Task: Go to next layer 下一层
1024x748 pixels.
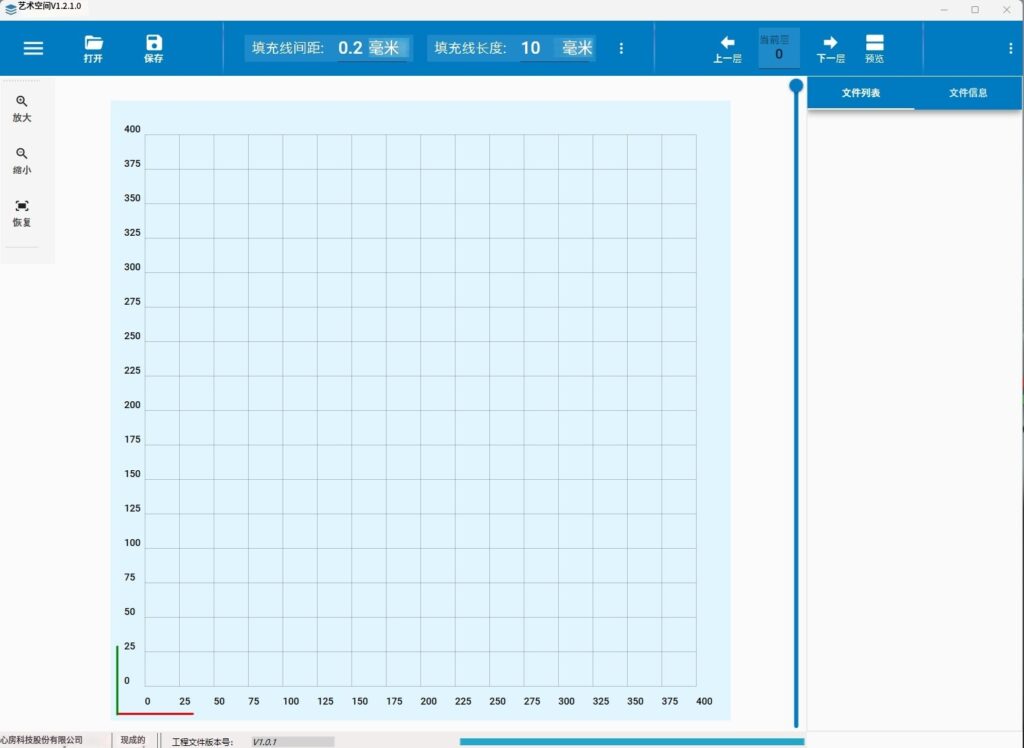Action: pyautogui.click(x=830, y=49)
